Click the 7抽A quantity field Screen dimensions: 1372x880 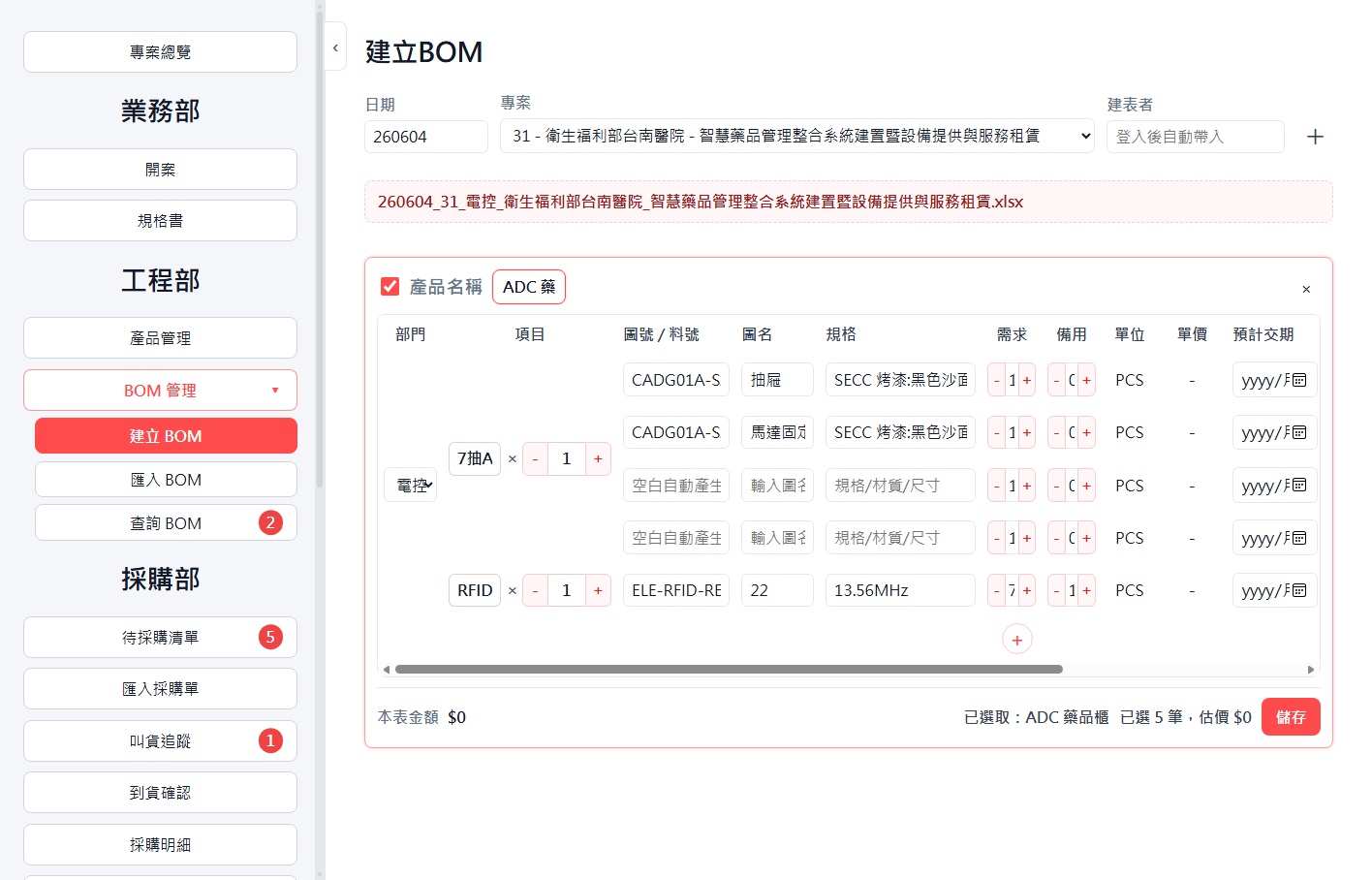coord(567,458)
